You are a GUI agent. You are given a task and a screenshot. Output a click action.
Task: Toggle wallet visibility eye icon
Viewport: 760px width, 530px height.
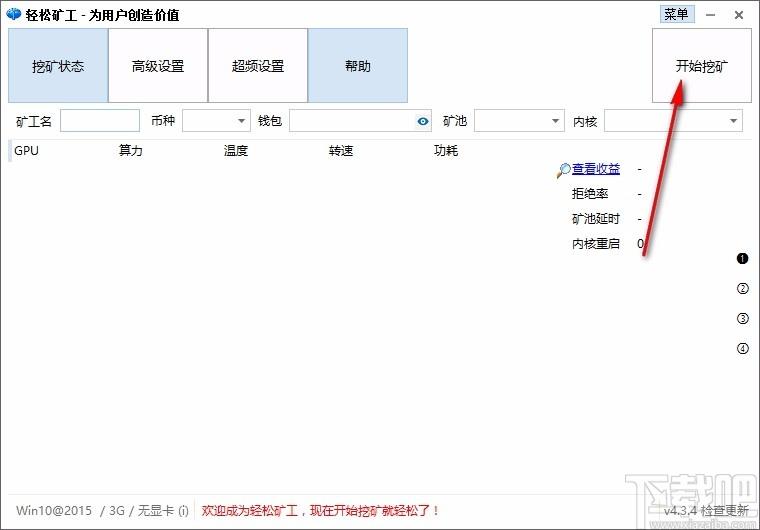click(423, 121)
